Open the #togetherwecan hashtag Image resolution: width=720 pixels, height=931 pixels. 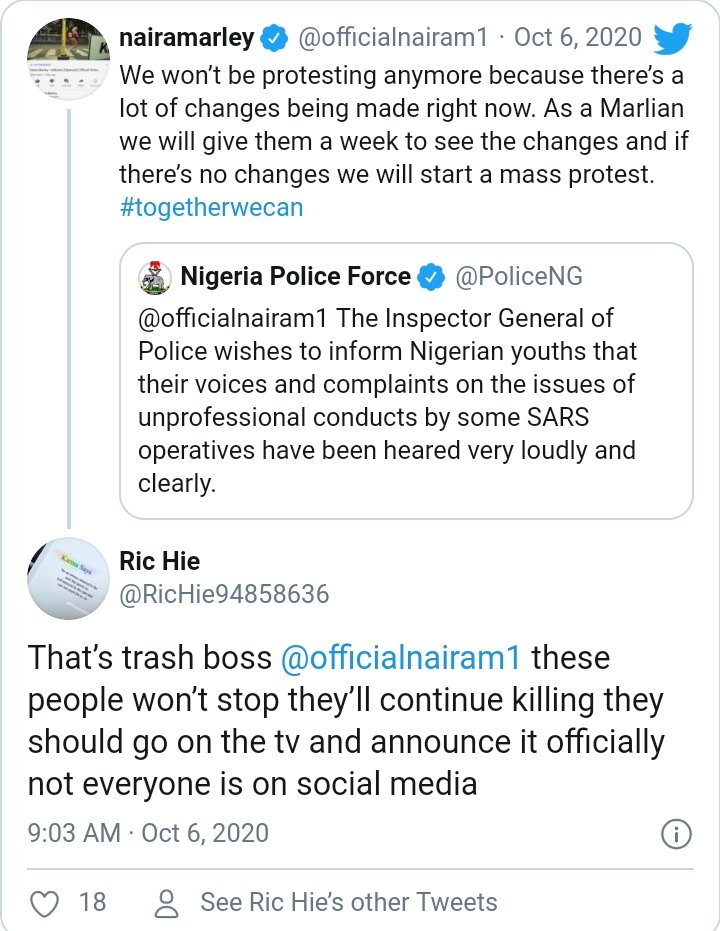[x=210, y=207]
